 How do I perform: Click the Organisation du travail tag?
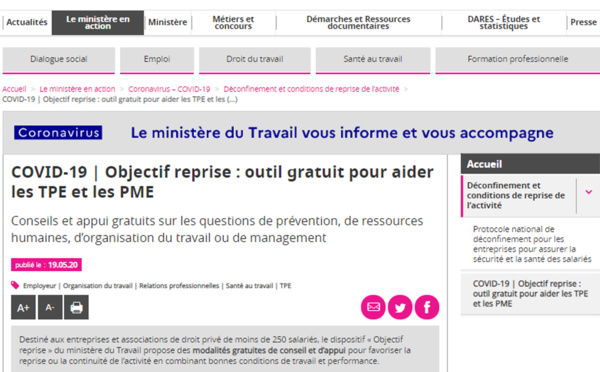coord(98,286)
